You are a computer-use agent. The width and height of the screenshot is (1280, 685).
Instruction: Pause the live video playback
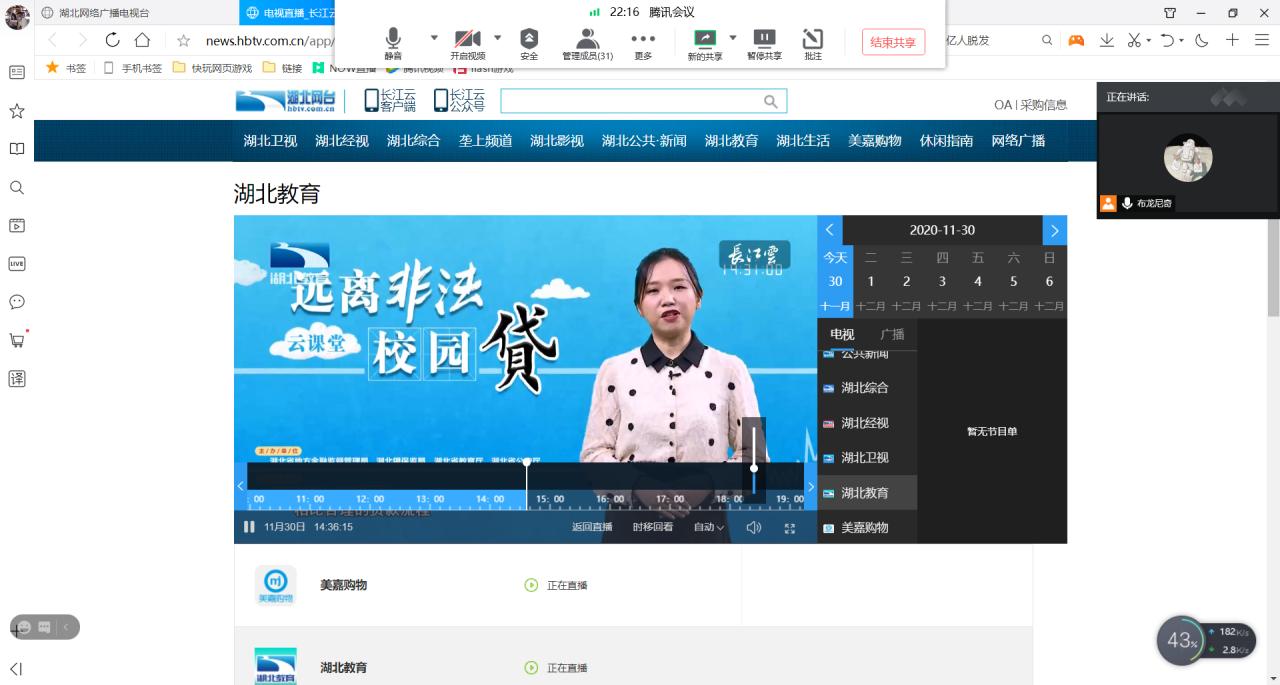point(249,527)
